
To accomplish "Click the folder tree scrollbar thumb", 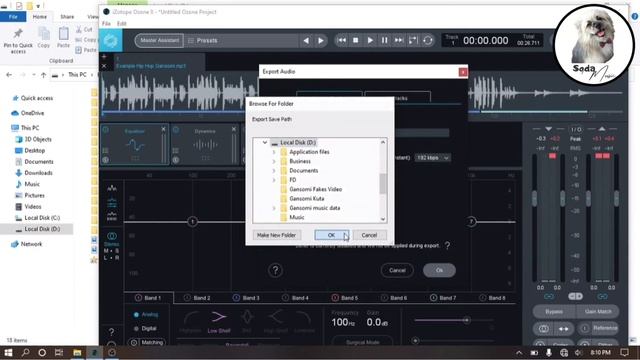I will pos(382,183).
